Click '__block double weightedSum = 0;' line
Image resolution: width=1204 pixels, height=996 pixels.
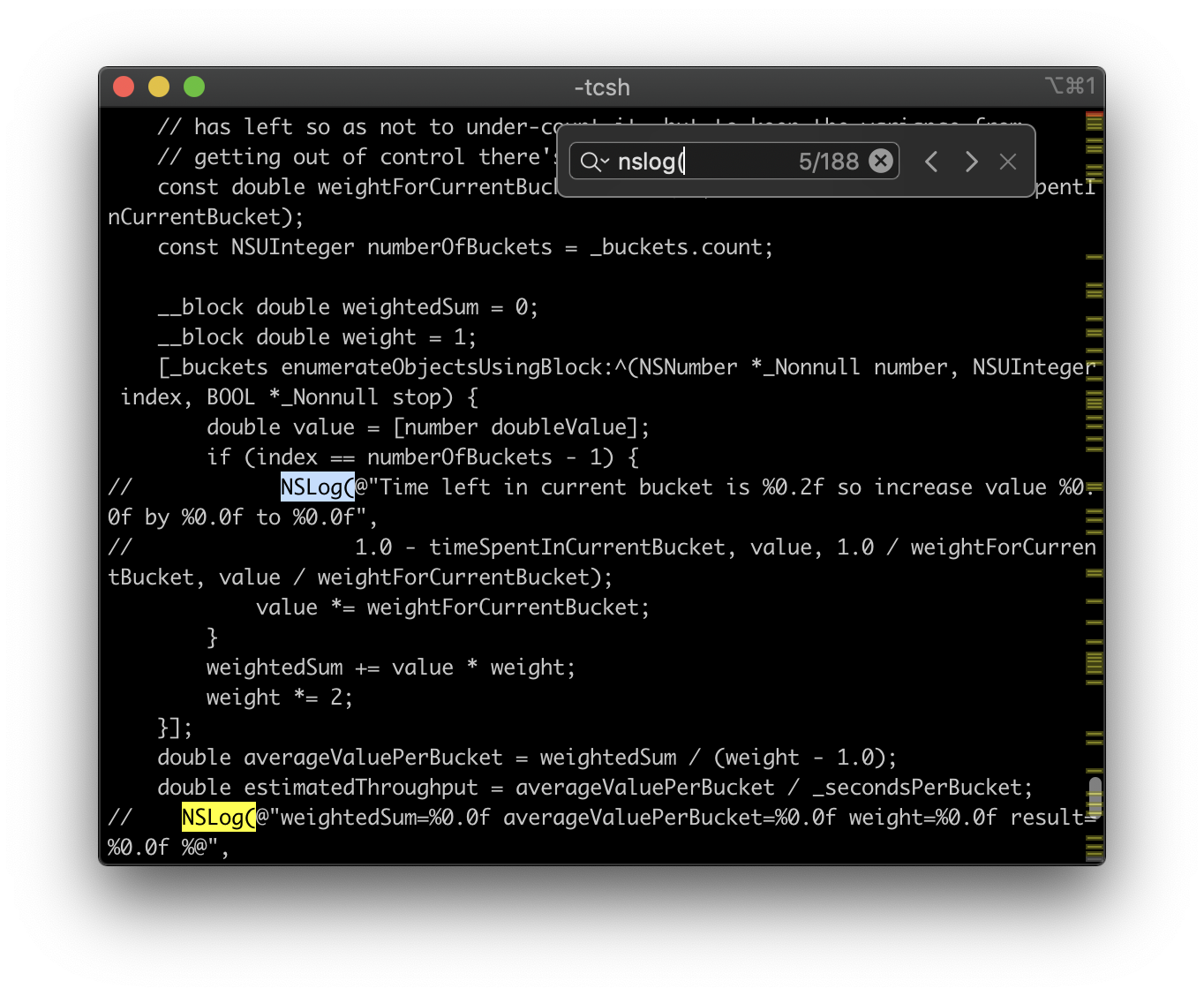348,307
